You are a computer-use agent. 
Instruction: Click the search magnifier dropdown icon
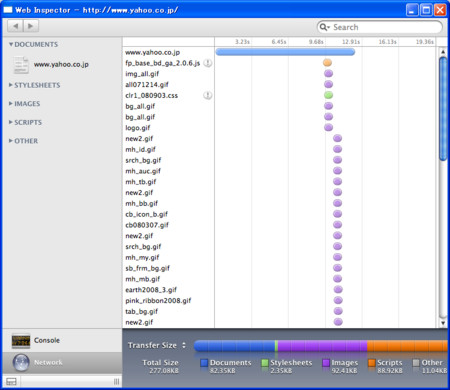coord(324,27)
